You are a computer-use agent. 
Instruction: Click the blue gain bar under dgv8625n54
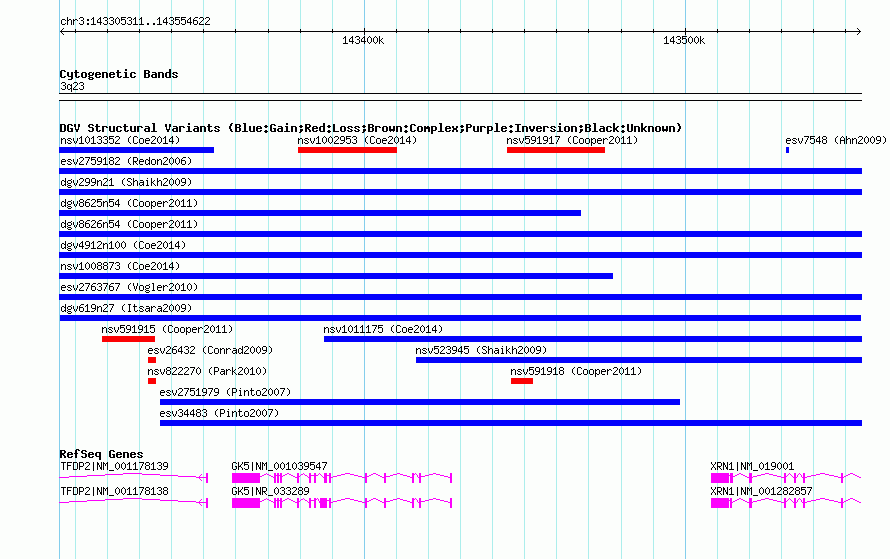click(x=320, y=213)
